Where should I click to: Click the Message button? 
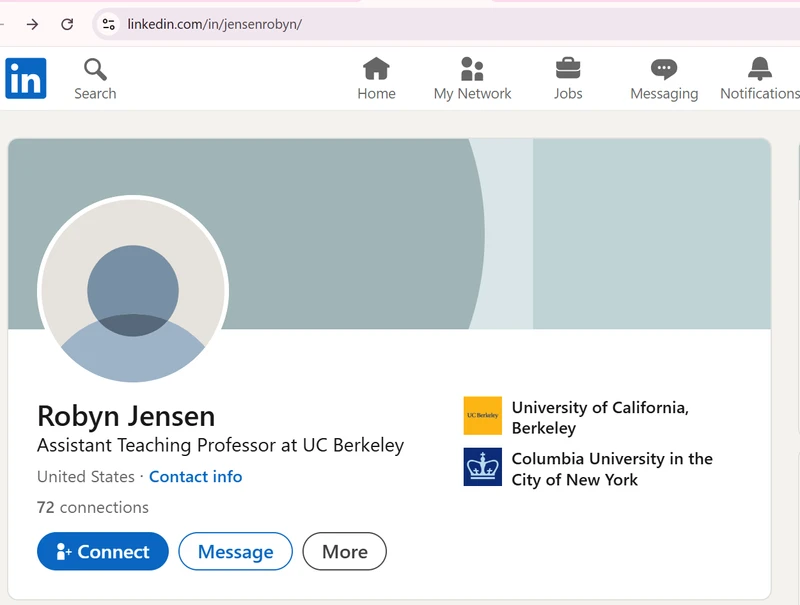coord(235,551)
